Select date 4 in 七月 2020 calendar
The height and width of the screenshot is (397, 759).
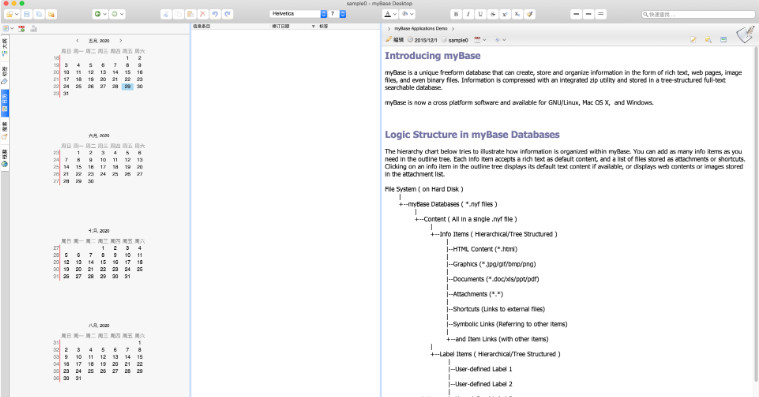click(139, 248)
